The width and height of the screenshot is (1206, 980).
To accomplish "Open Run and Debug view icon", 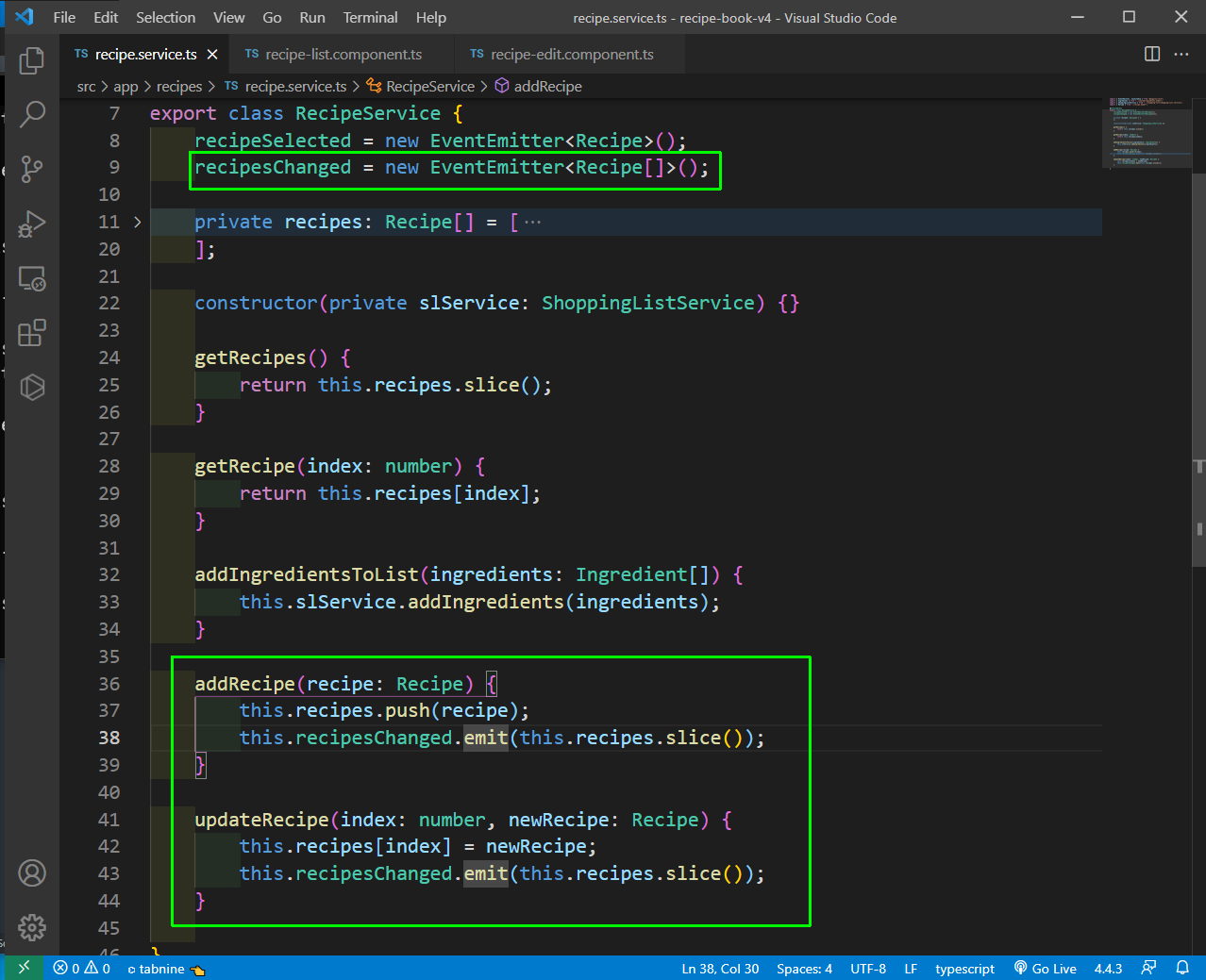I will (32, 224).
